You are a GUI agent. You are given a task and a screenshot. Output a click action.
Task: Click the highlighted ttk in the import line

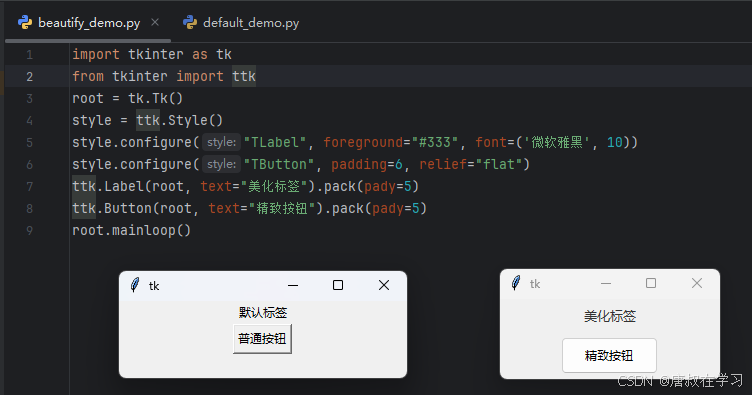pos(244,76)
